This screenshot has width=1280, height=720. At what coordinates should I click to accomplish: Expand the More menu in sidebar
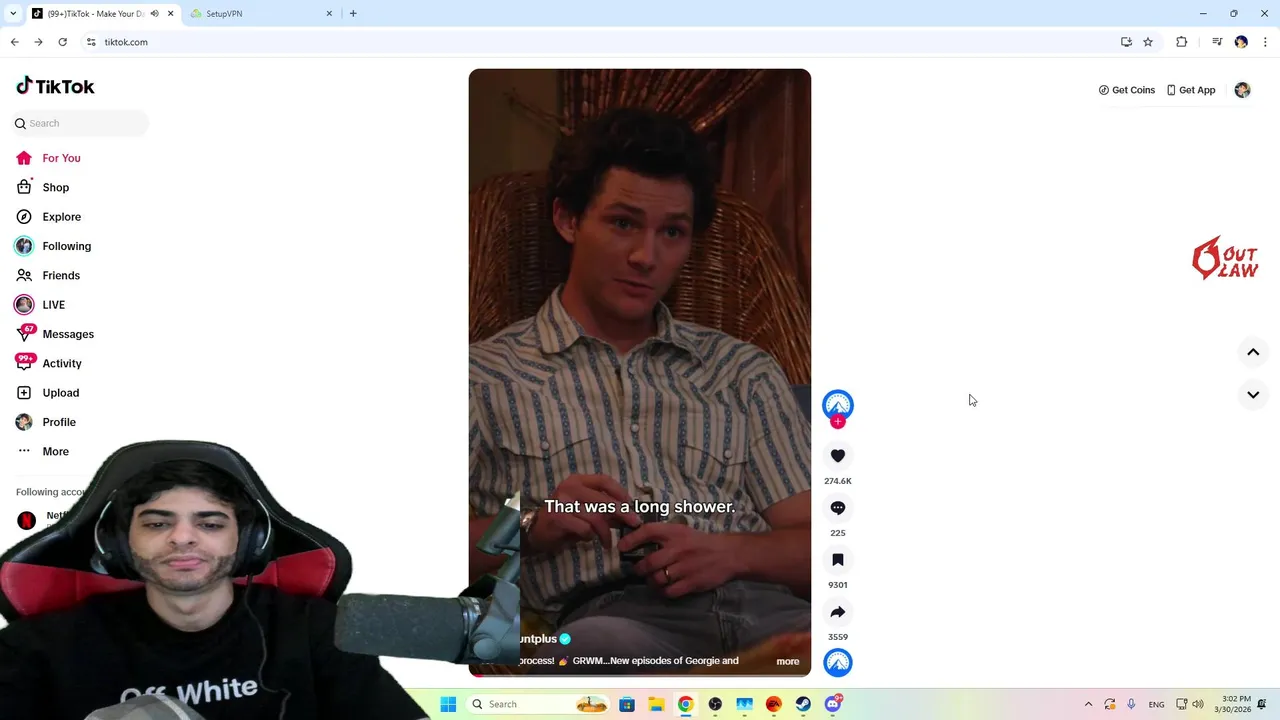pos(55,451)
